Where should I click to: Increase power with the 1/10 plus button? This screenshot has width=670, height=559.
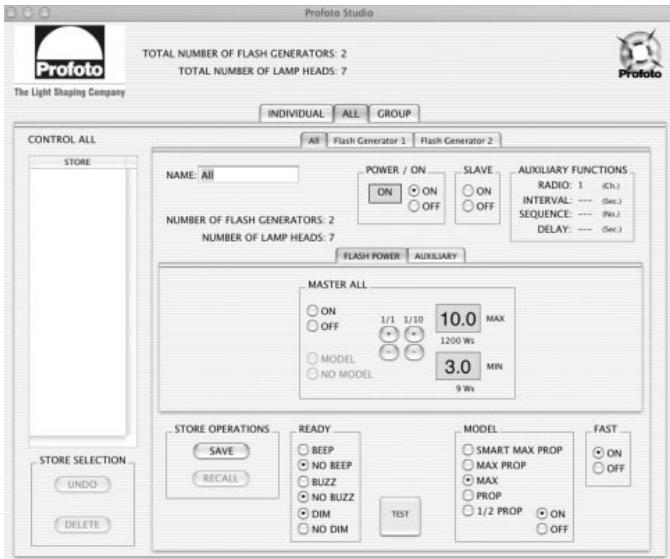click(414, 334)
